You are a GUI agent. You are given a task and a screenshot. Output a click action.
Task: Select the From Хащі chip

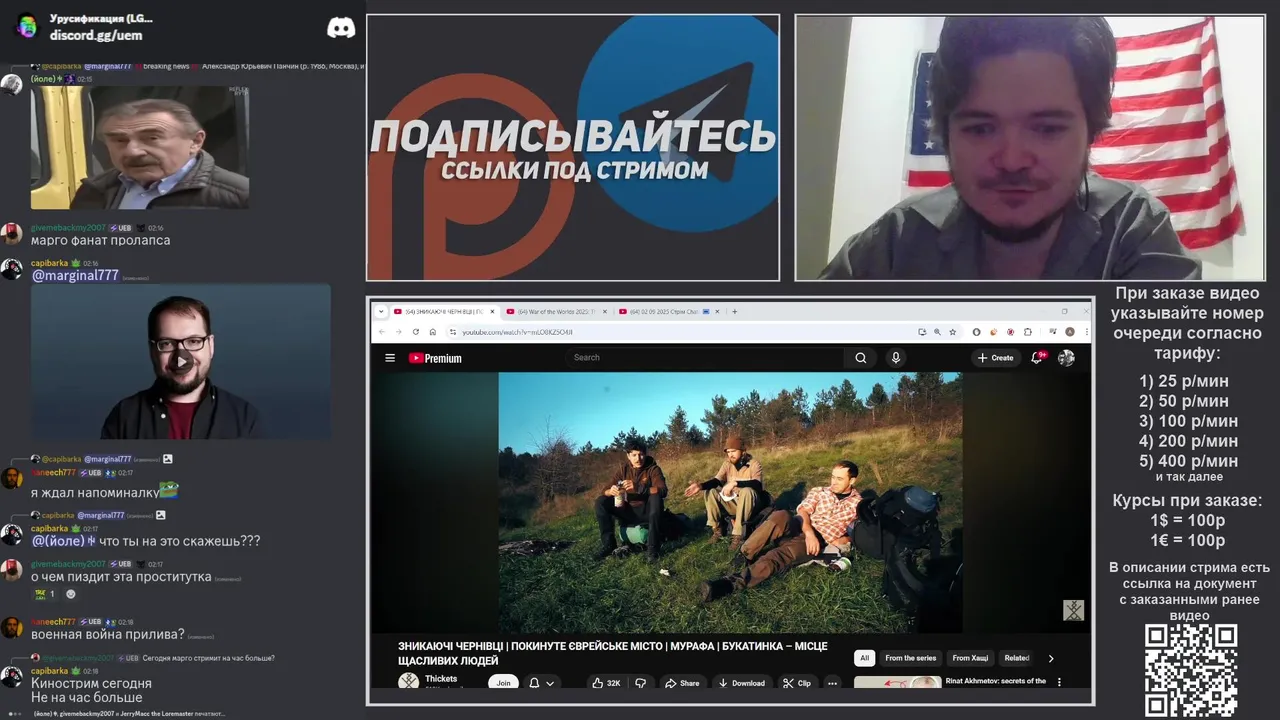[970, 658]
